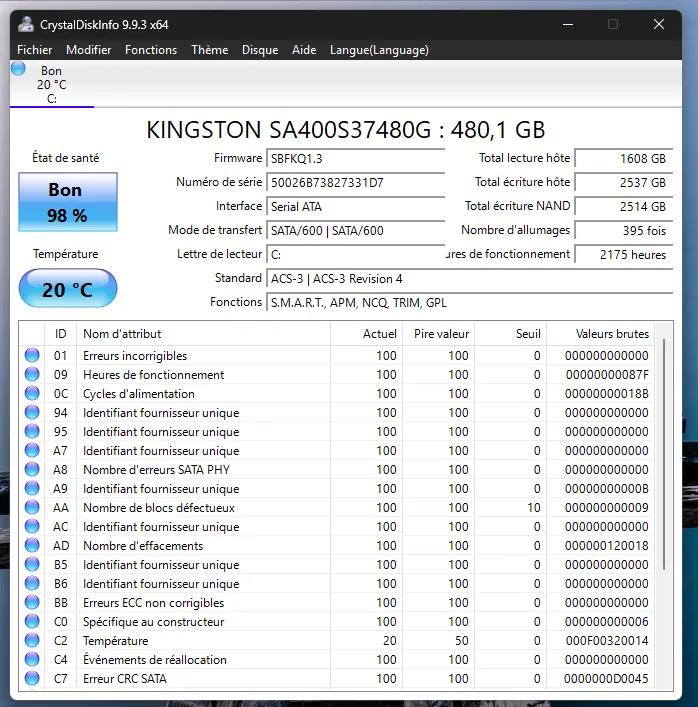The height and width of the screenshot is (707, 698).
Task: Click status orb for Erreurs incorrigibles row
Action: (x=32, y=355)
